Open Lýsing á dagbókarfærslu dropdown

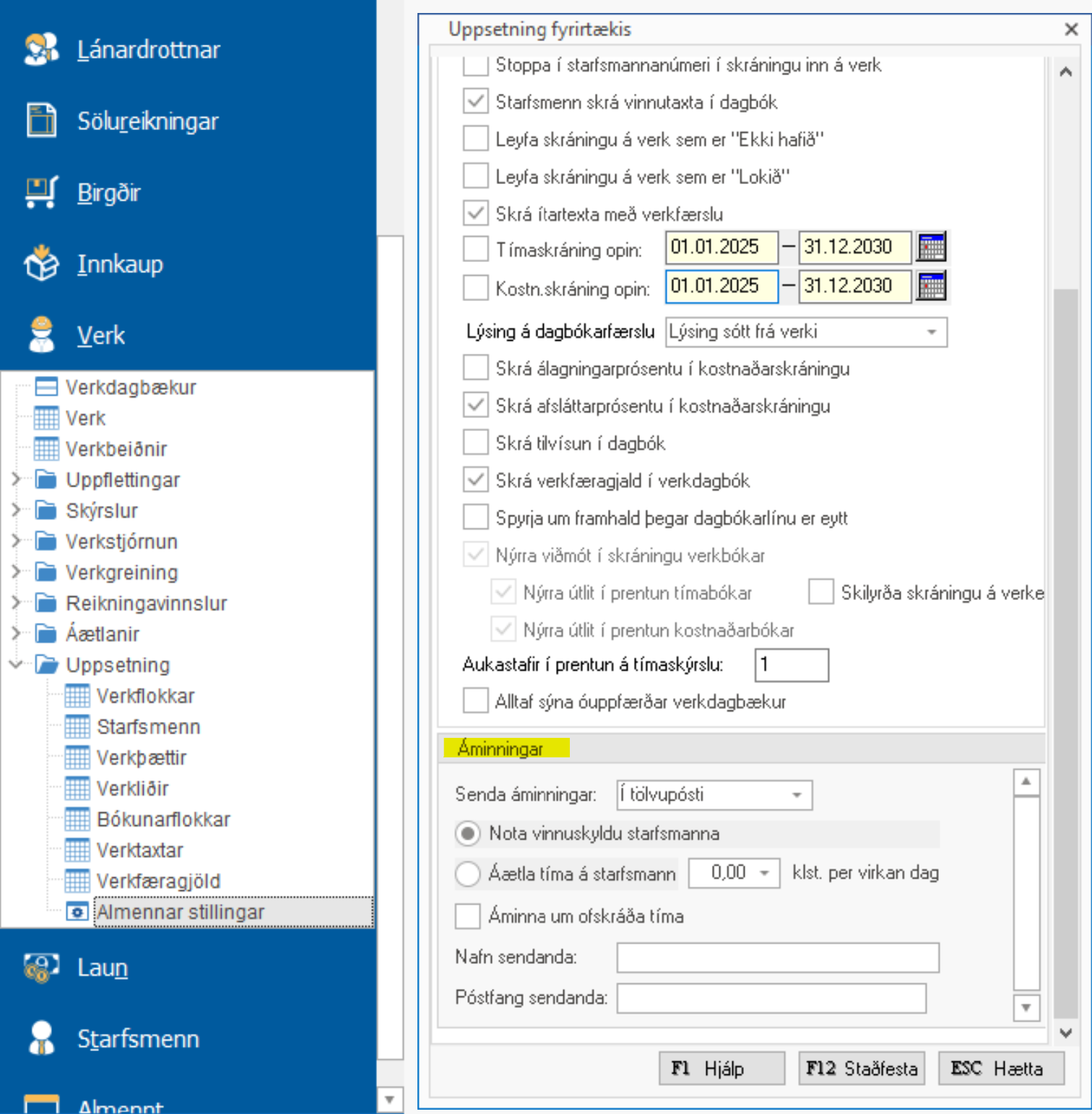[932, 332]
